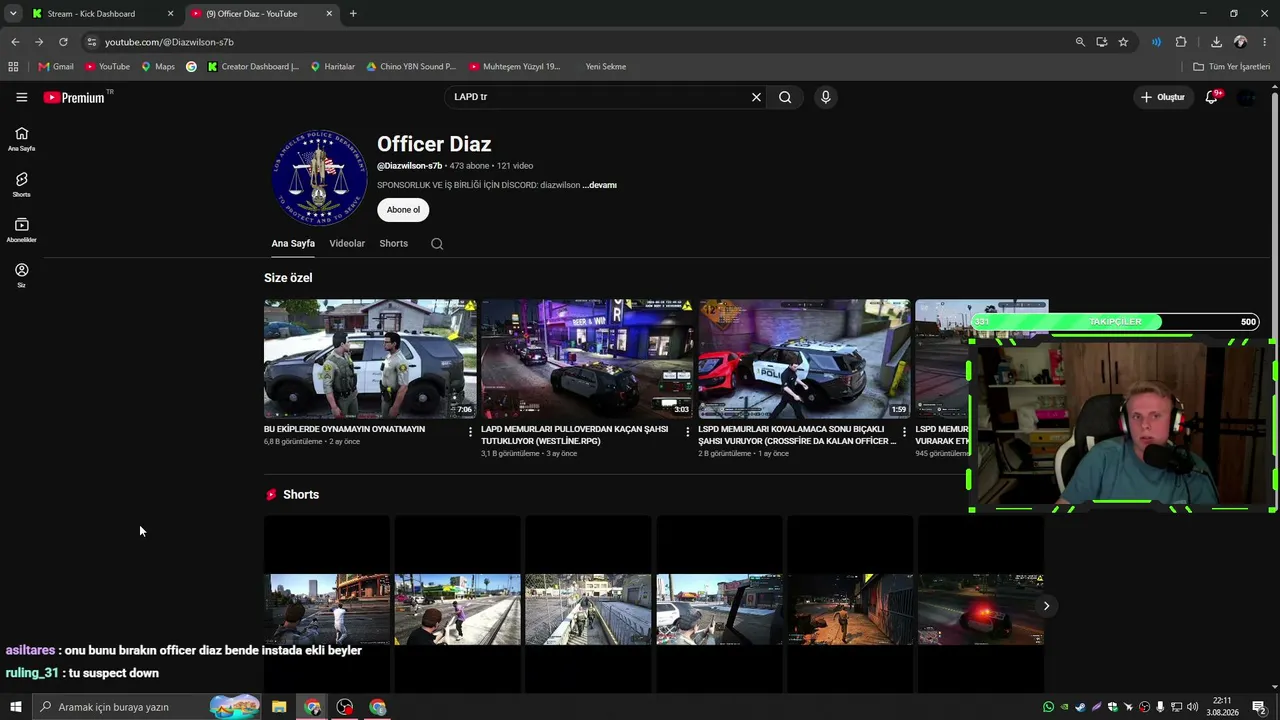Open Windows notification center
The height and width of the screenshot is (720, 1280).
[1259, 707]
